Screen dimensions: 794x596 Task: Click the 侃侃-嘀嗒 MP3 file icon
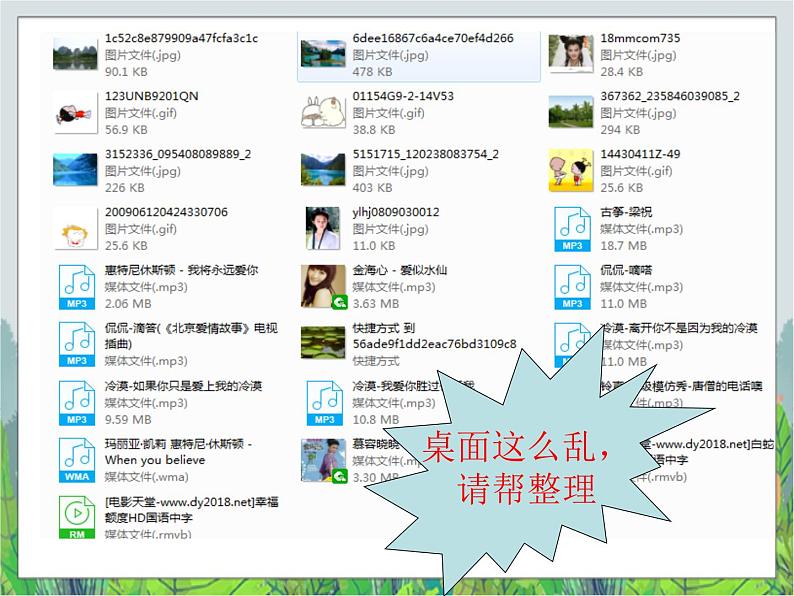coord(572,287)
